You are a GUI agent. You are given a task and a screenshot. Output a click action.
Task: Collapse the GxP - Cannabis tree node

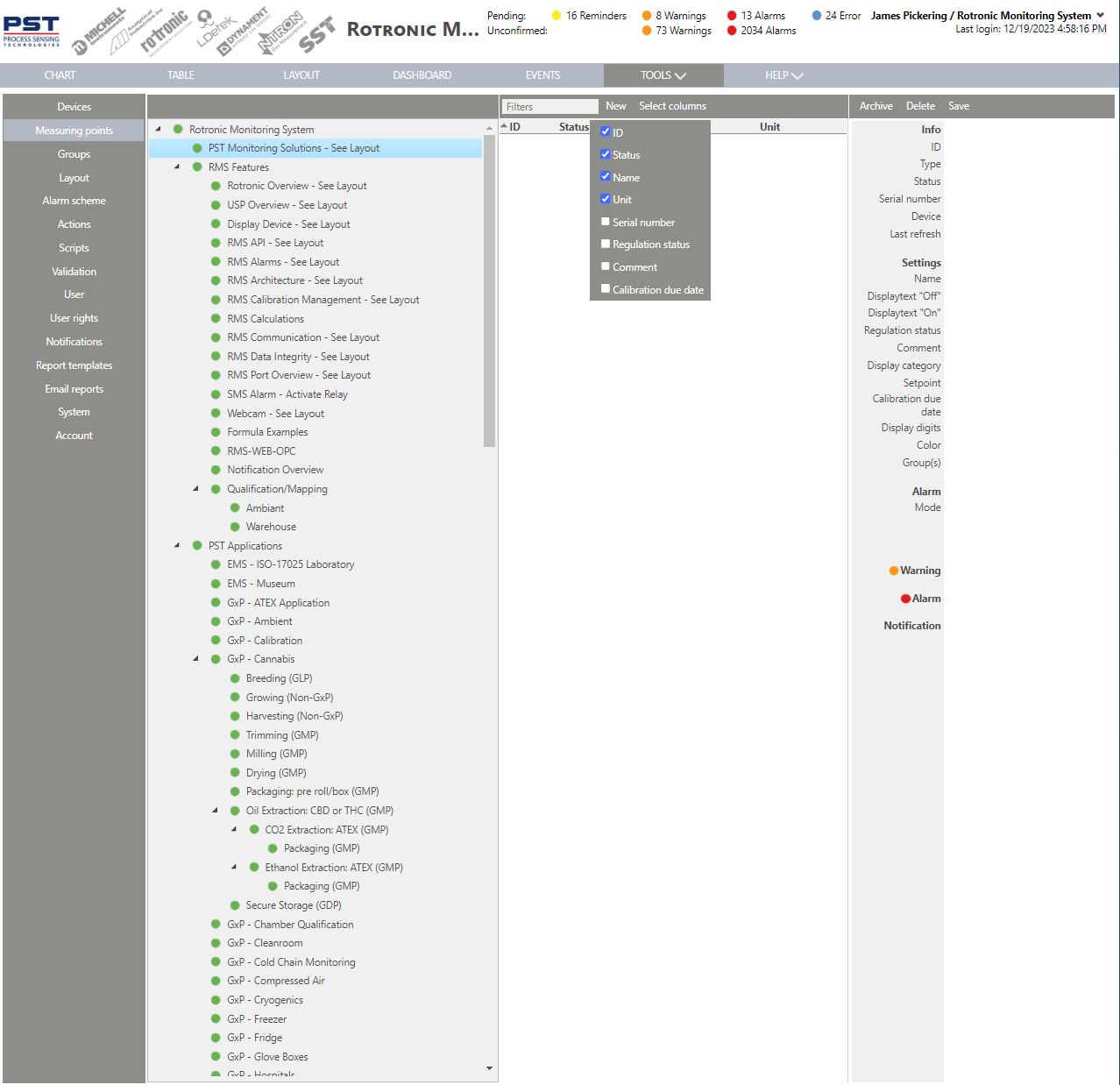tap(196, 659)
